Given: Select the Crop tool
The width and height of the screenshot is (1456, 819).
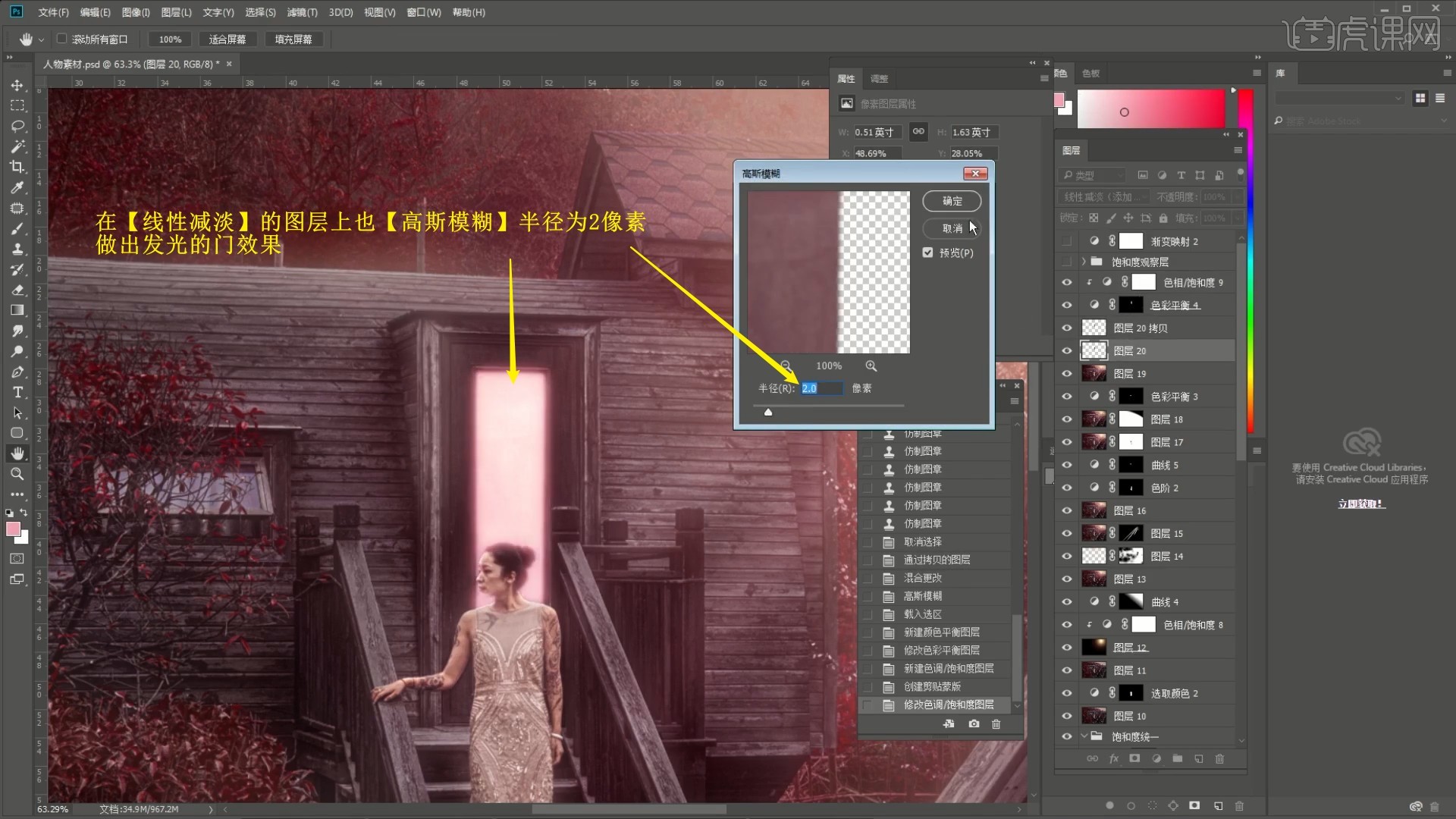Looking at the screenshot, I should click(17, 167).
